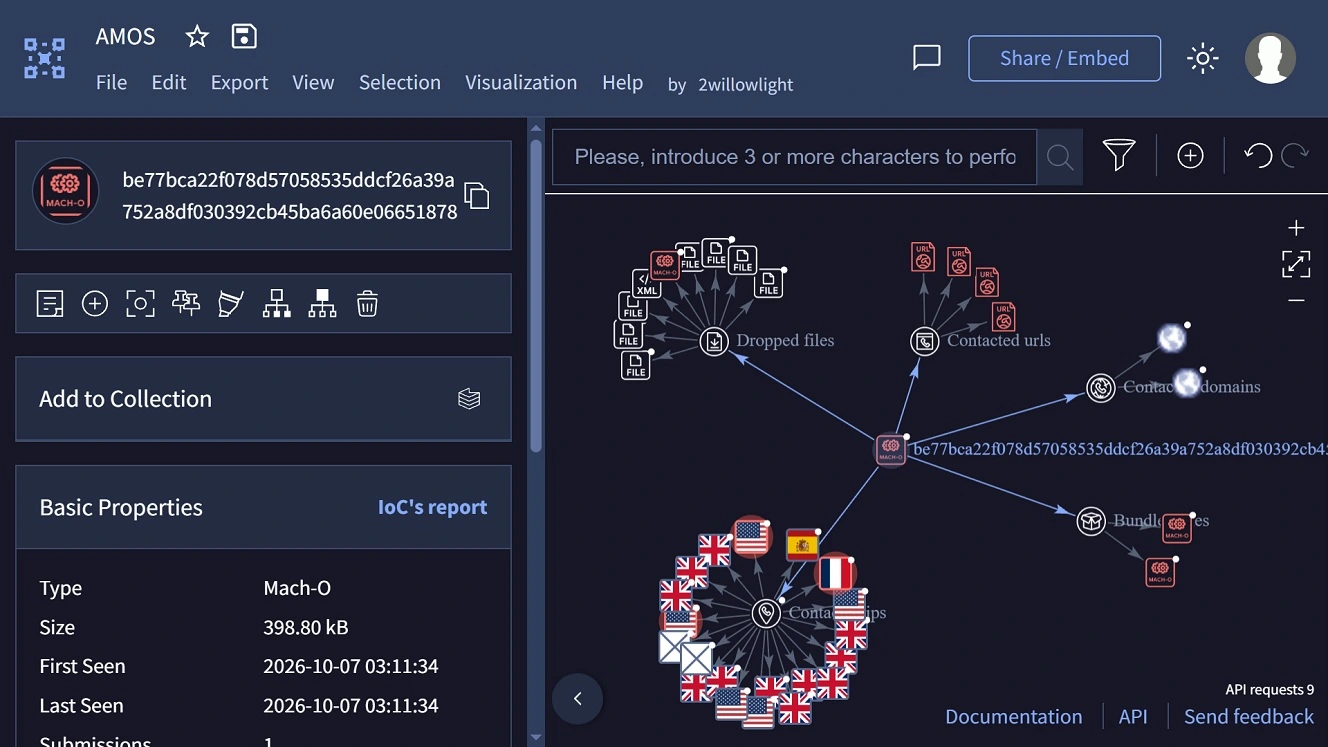Open the node notes icon

[50, 304]
